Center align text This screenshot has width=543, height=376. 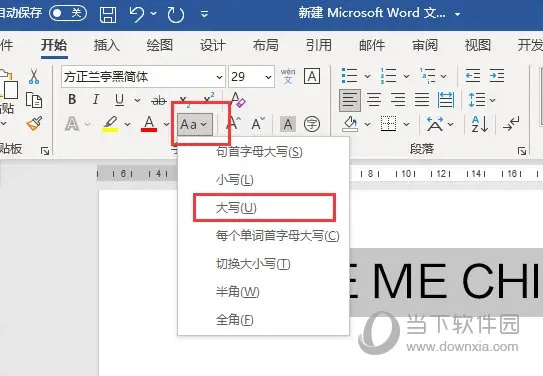(374, 100)
